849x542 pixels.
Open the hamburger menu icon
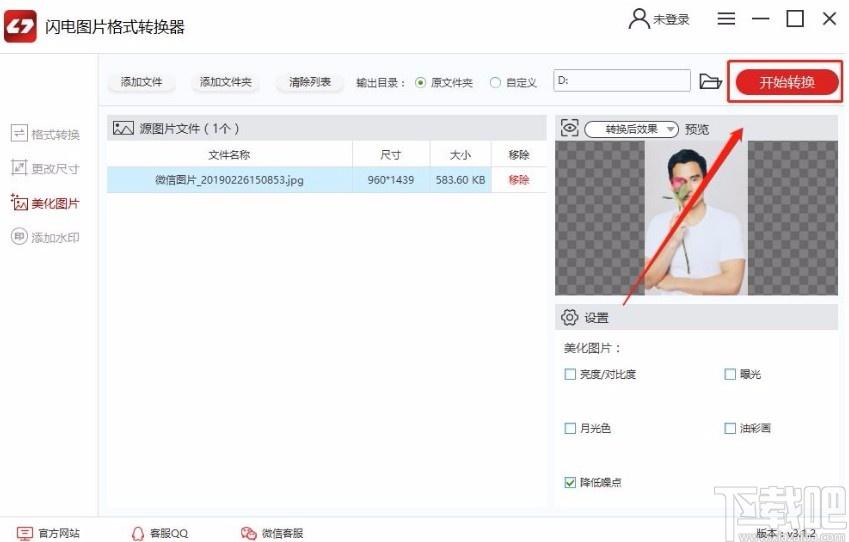pyautogui.click(x=726, y=19)
